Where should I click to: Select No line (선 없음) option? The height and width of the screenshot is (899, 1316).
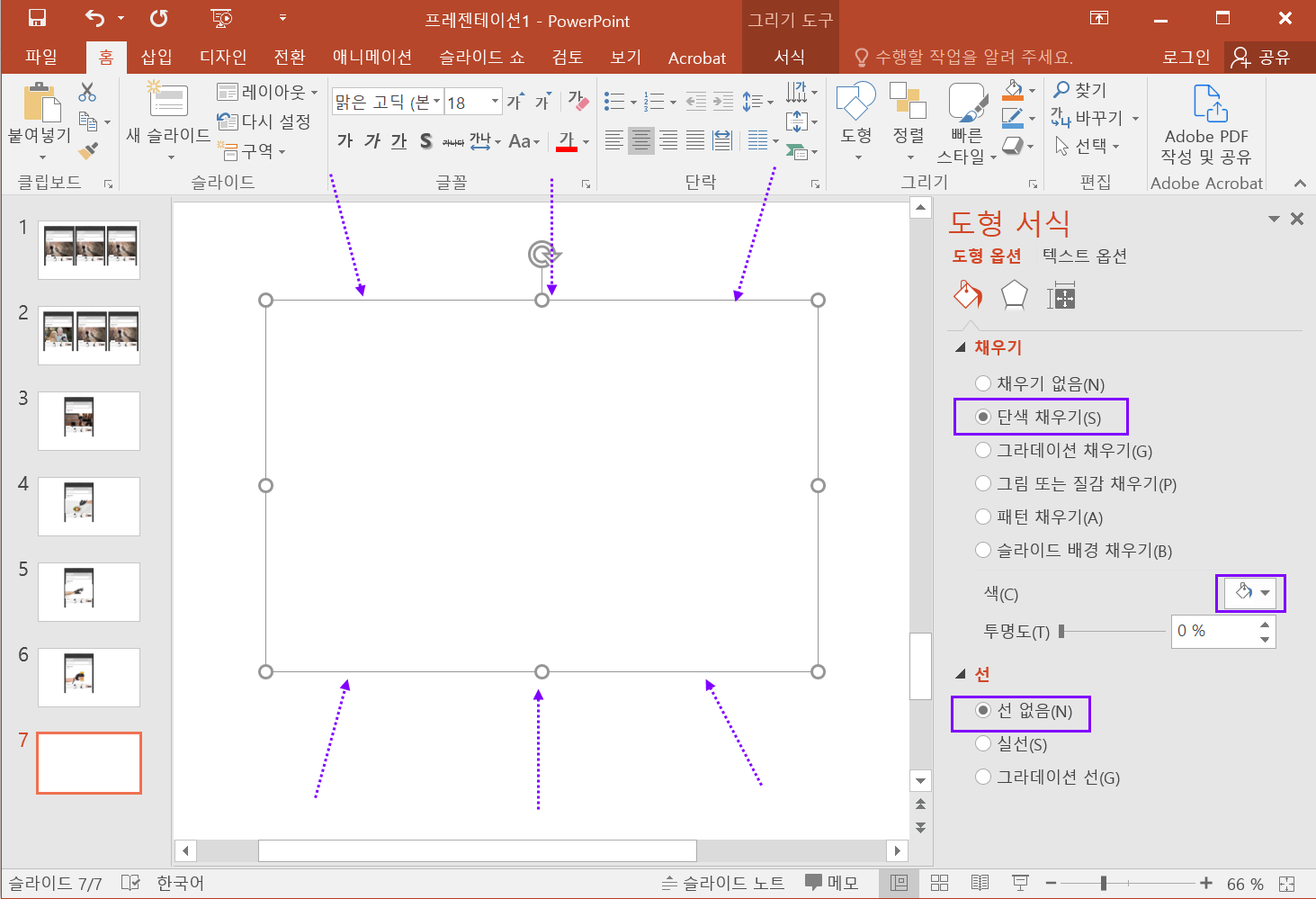point(1024,711)
